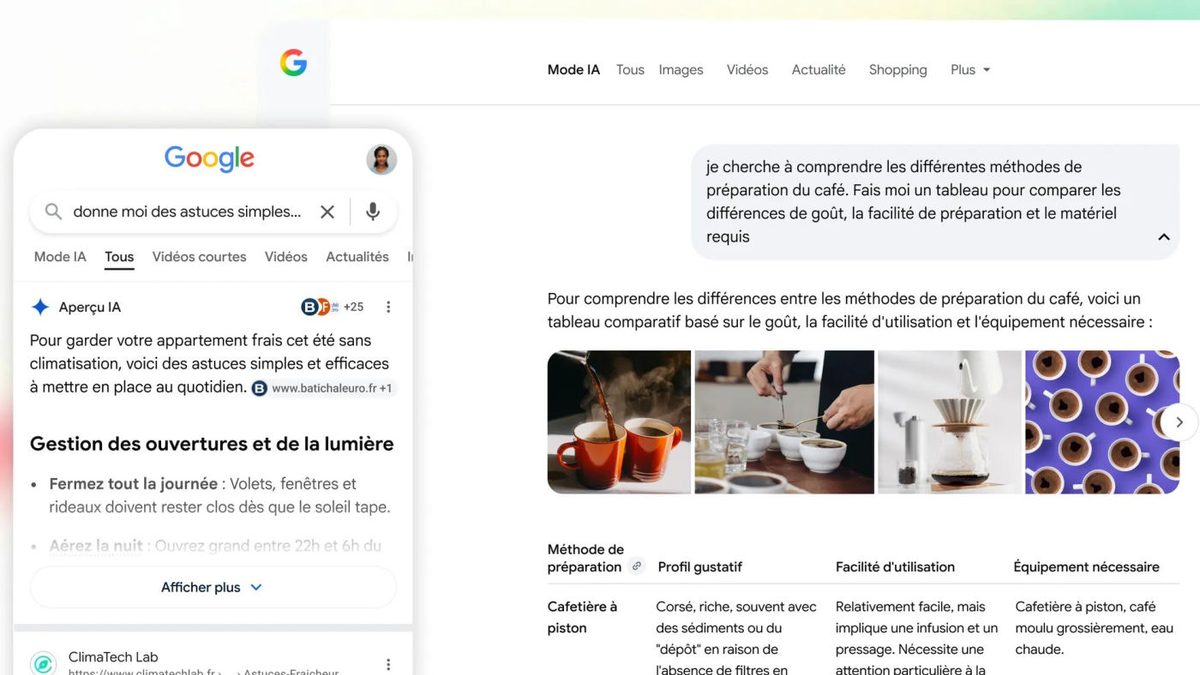Viewport: 1200px width, 675px height.
Task: Advance image carousel with right arrow
Action: click(1179, 422)
